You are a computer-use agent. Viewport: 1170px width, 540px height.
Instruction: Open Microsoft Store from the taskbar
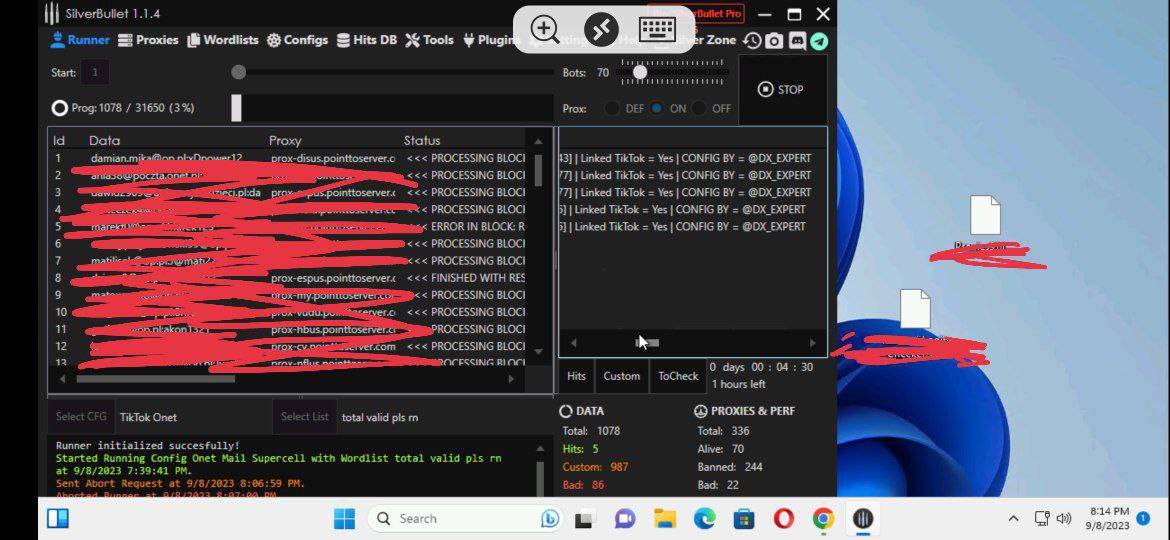[x=744, y=518]
